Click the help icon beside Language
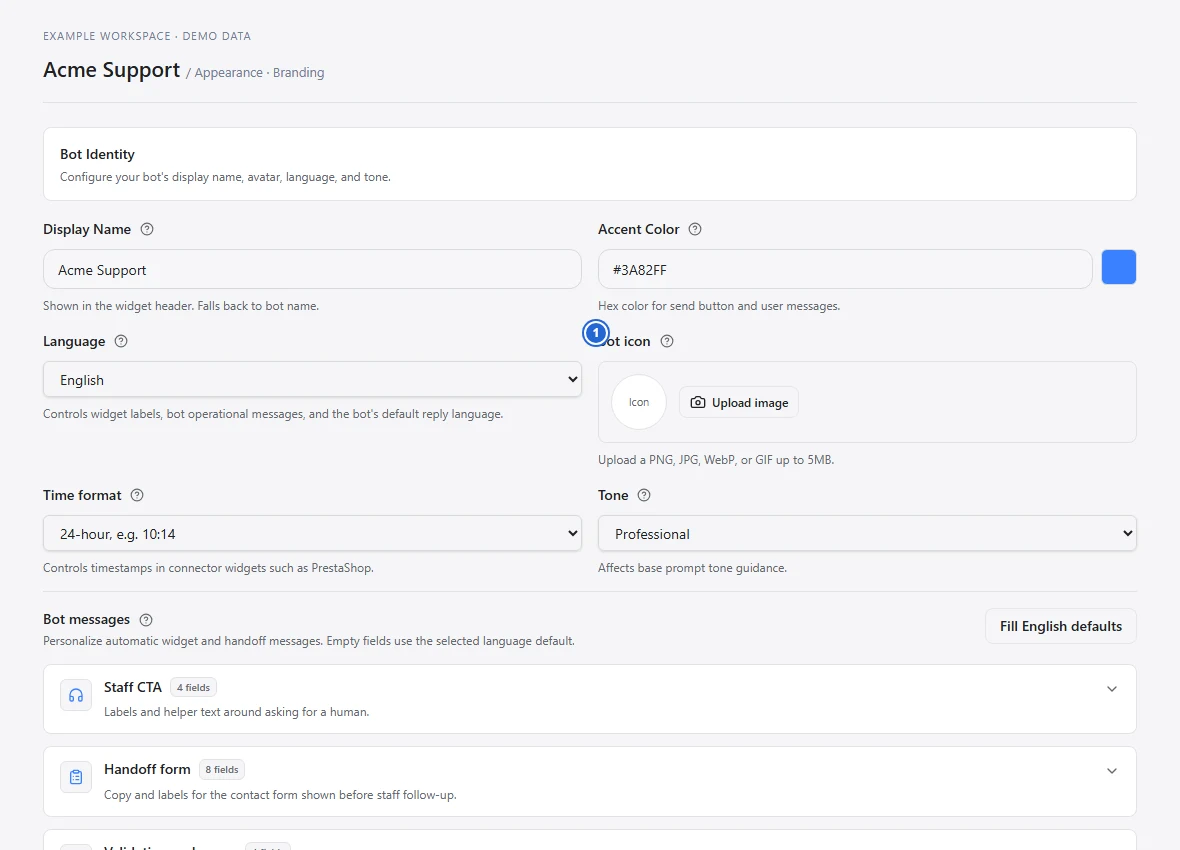This screenshot has width=1180, height=850. pyautogui.click(x=120, y=341)
